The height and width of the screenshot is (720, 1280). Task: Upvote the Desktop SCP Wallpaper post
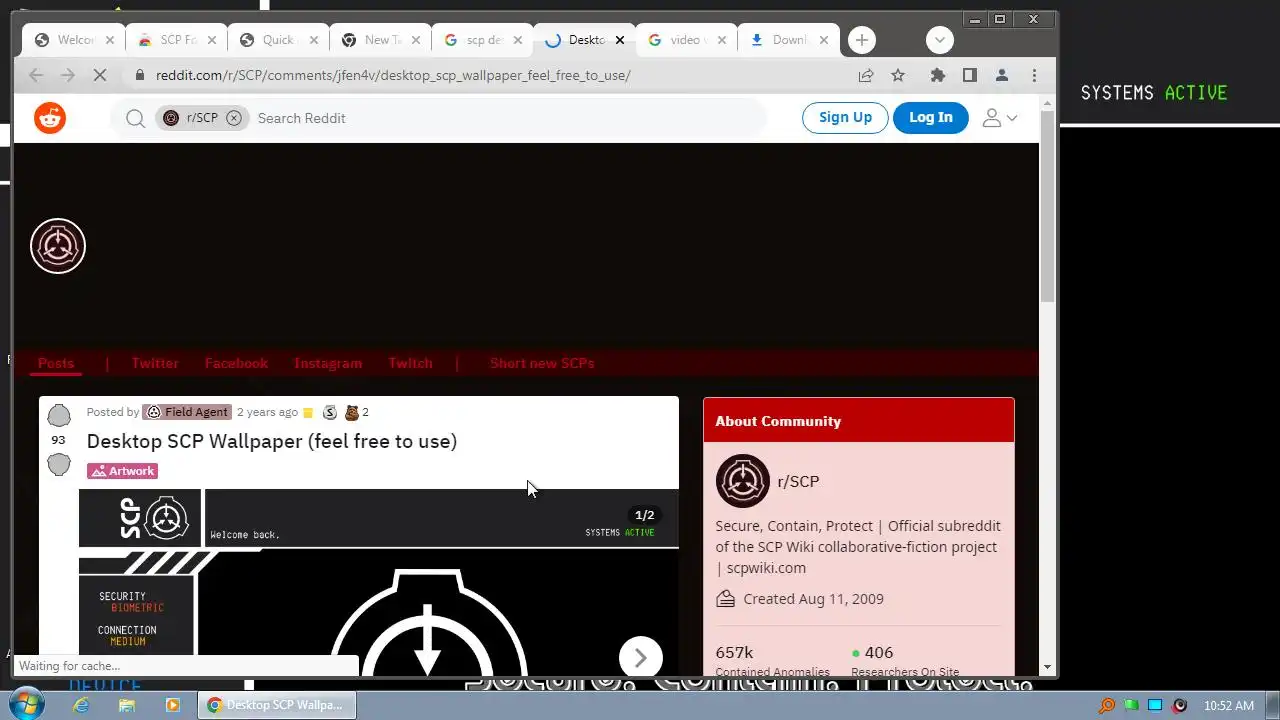coord(59,415)
